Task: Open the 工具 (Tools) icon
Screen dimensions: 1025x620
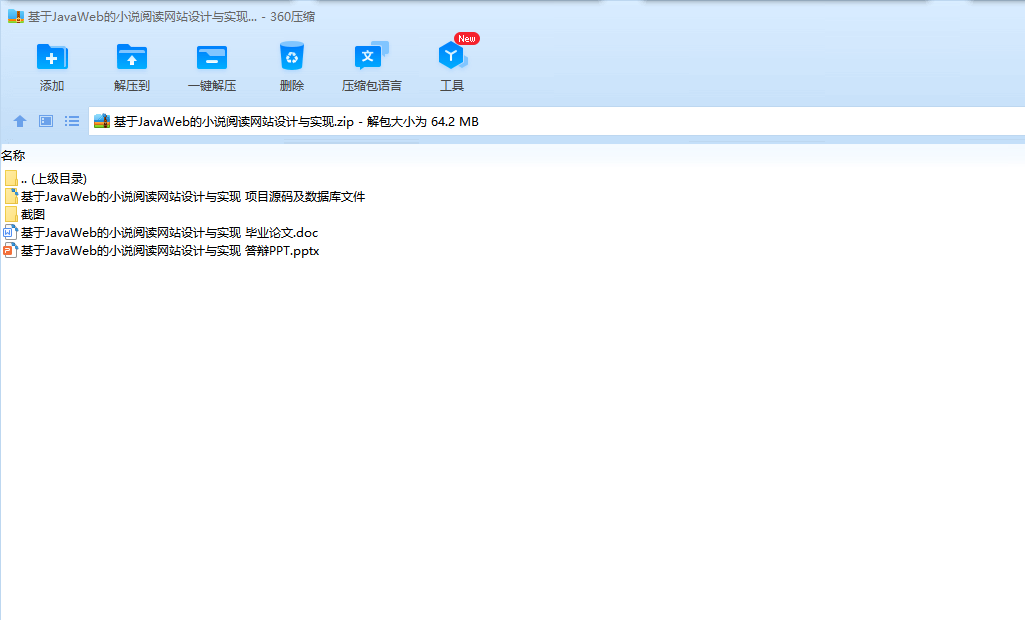Action: (x=452, y=56)
